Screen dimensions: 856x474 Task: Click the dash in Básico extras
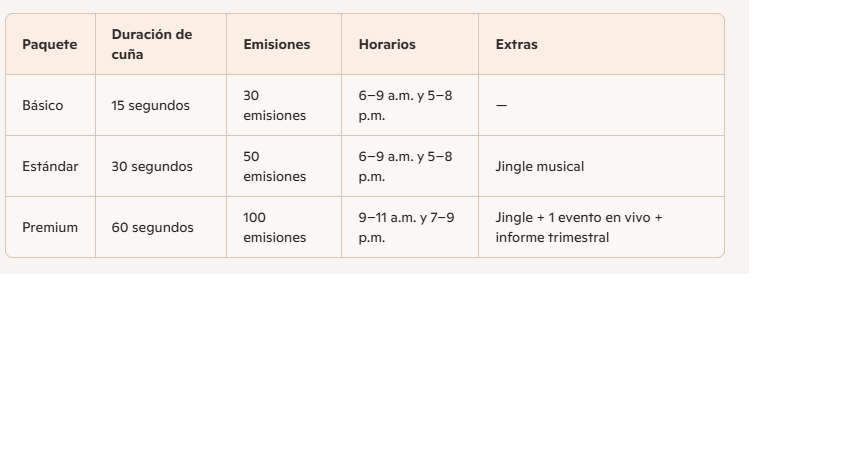501,106
